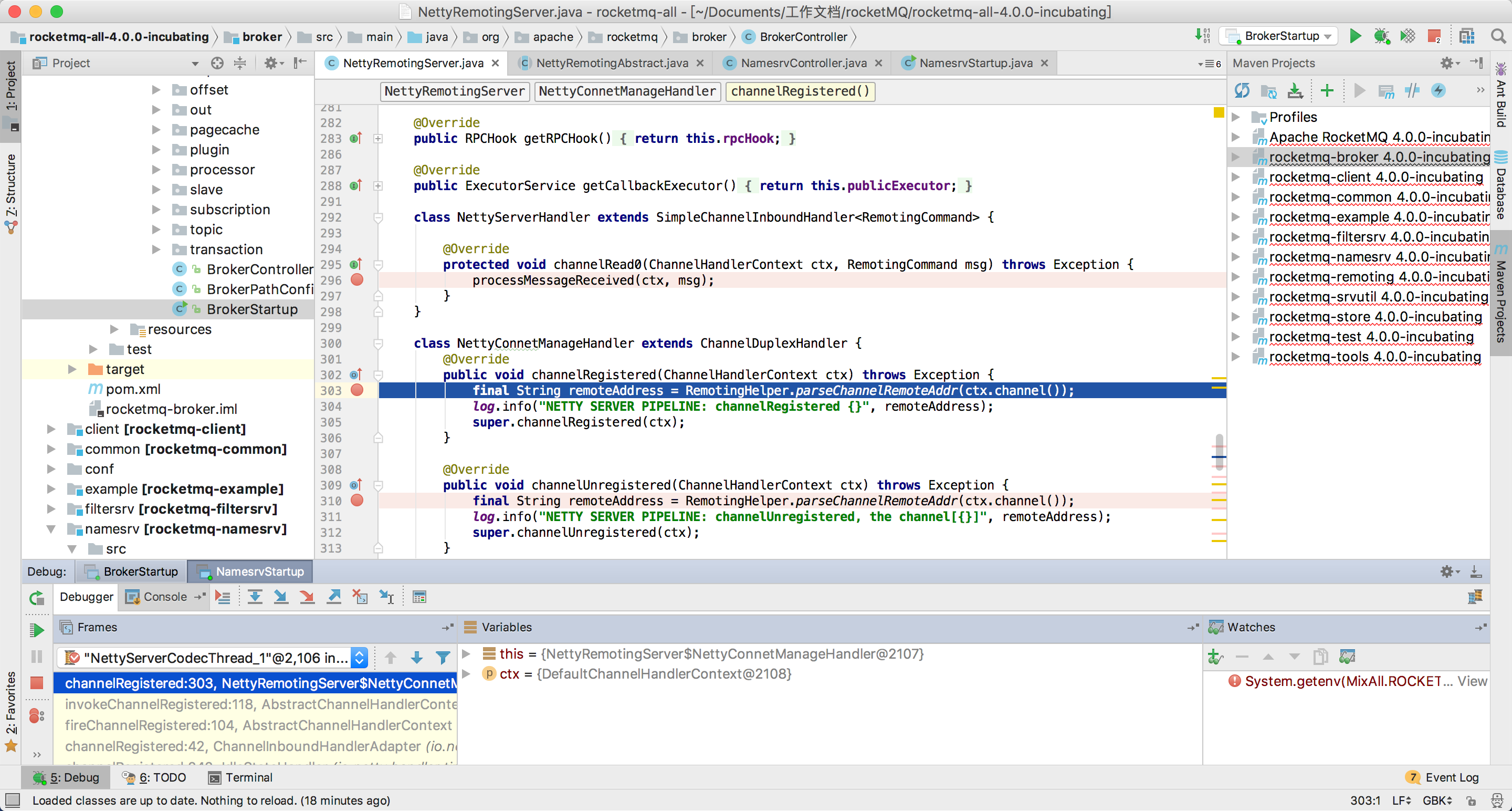This screenshot has height=811, width=1512.
Task: Expand the target folder in the project tree
Action: pos(72,369)
